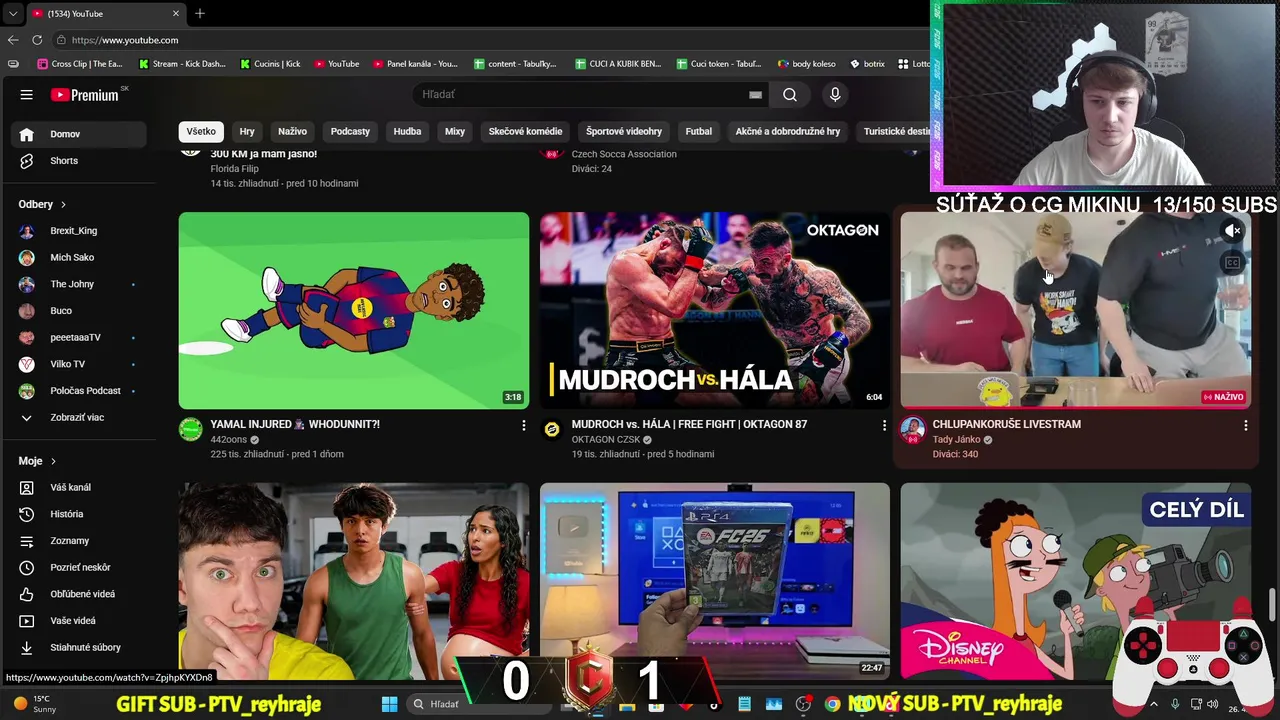Open options menu for MUDROCH vs. HÁLA video
1280x720 pixels.
(884, 426)
